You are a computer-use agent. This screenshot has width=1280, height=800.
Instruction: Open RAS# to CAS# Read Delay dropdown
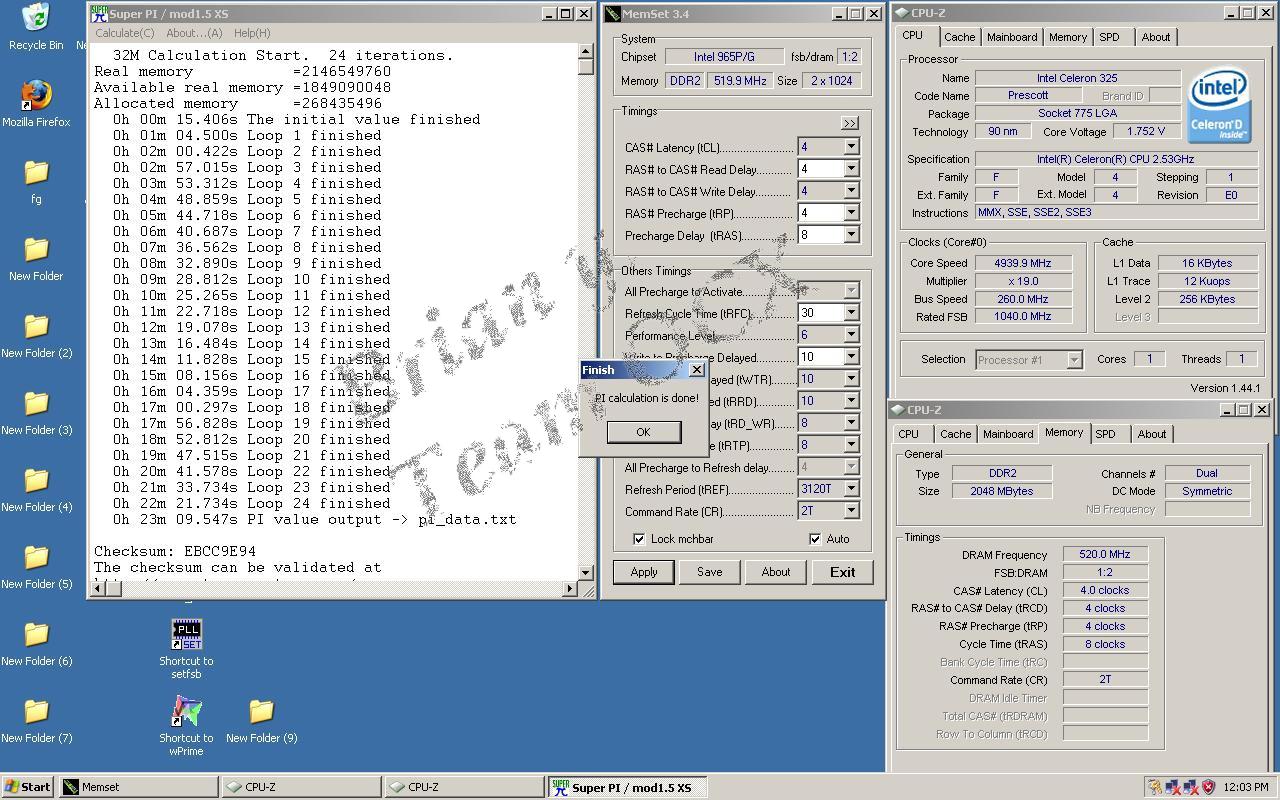[x=851, y=169]
